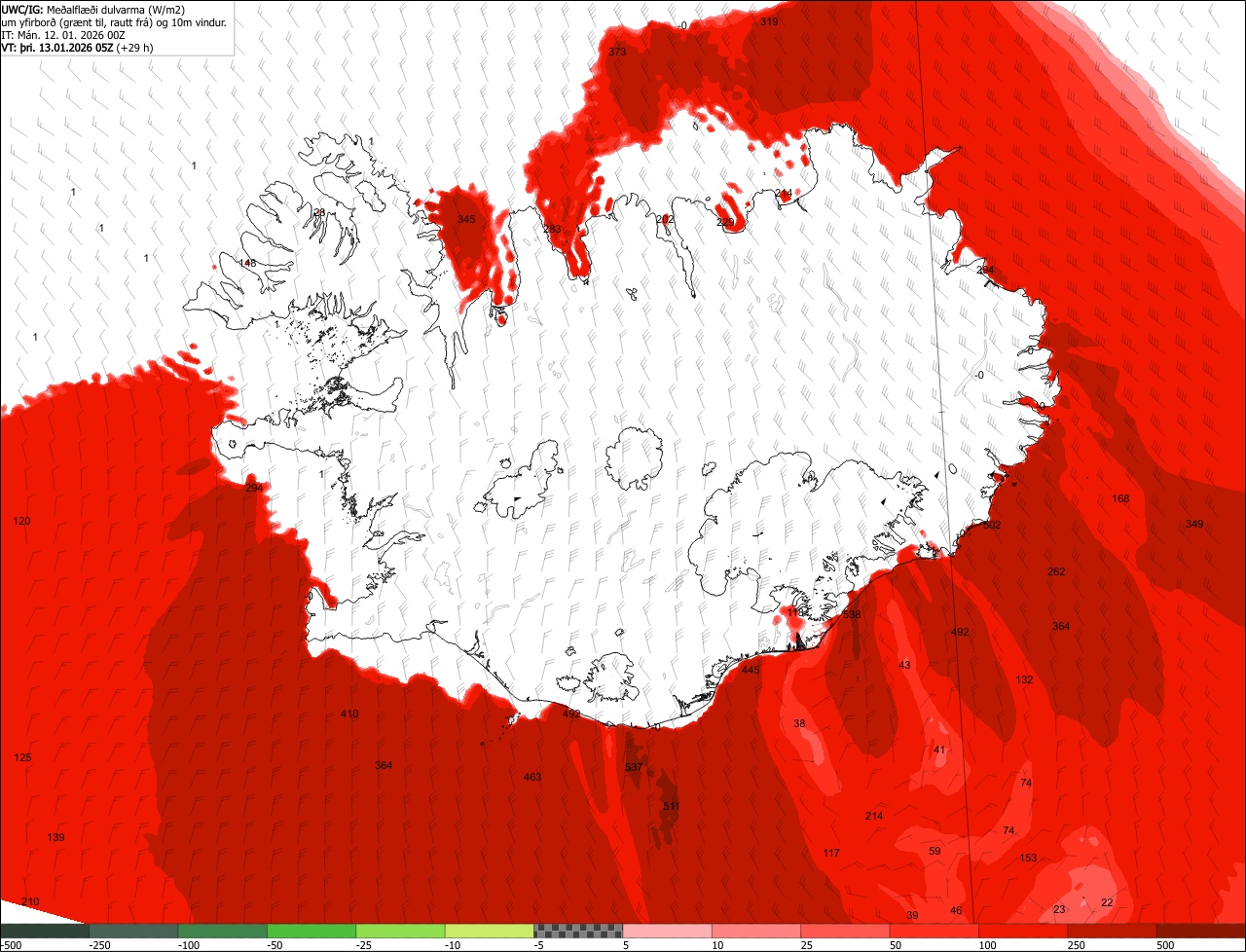Click the '-100' legend label
The height and width of the screenshot is (952, 1246).
(x=188, y=945)
